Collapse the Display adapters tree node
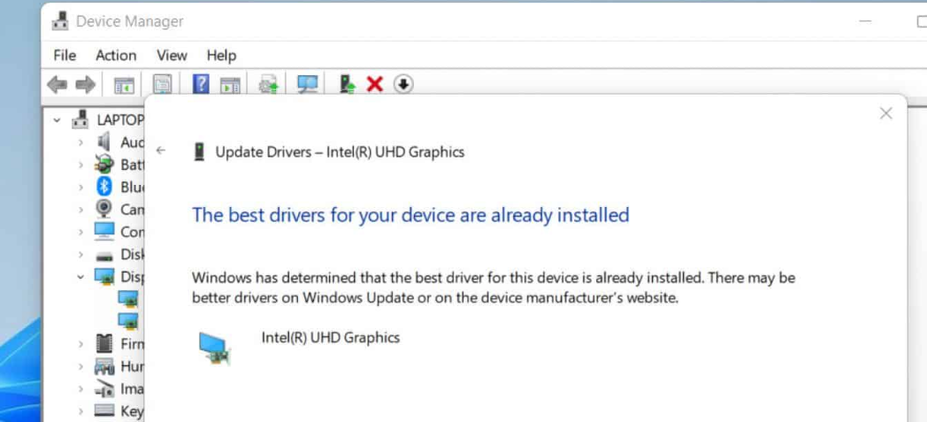This screenshot has height=422, width=927. pyautogui.click(x=81, y=277)
